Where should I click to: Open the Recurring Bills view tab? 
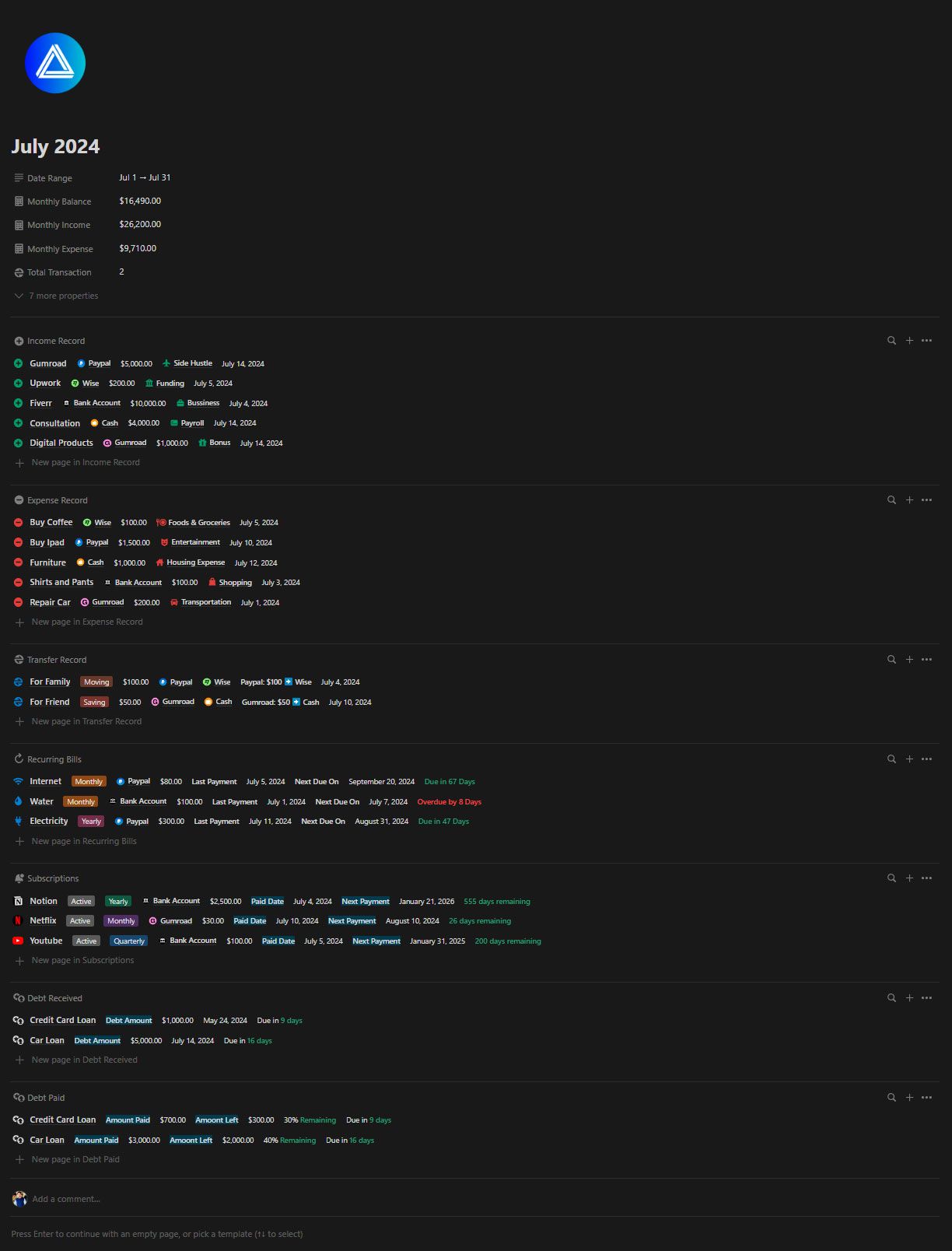47,759
